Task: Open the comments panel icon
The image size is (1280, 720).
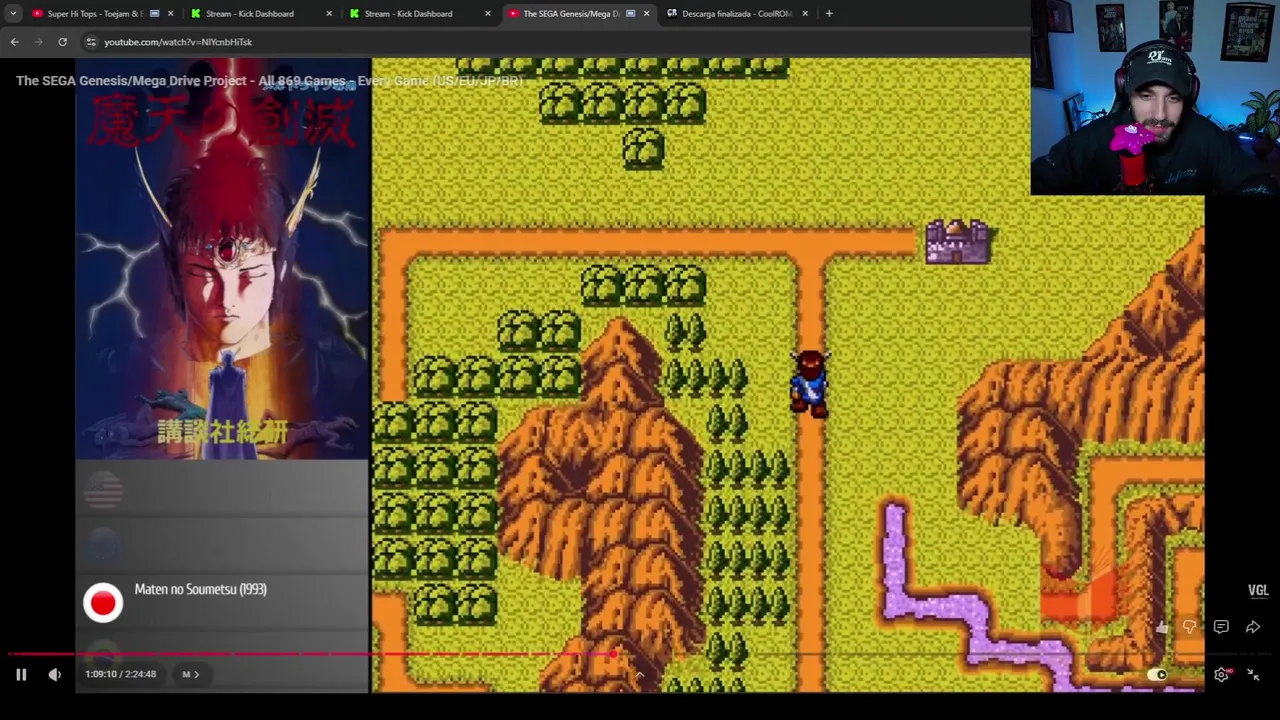Action: click(x=1221, y=627)
